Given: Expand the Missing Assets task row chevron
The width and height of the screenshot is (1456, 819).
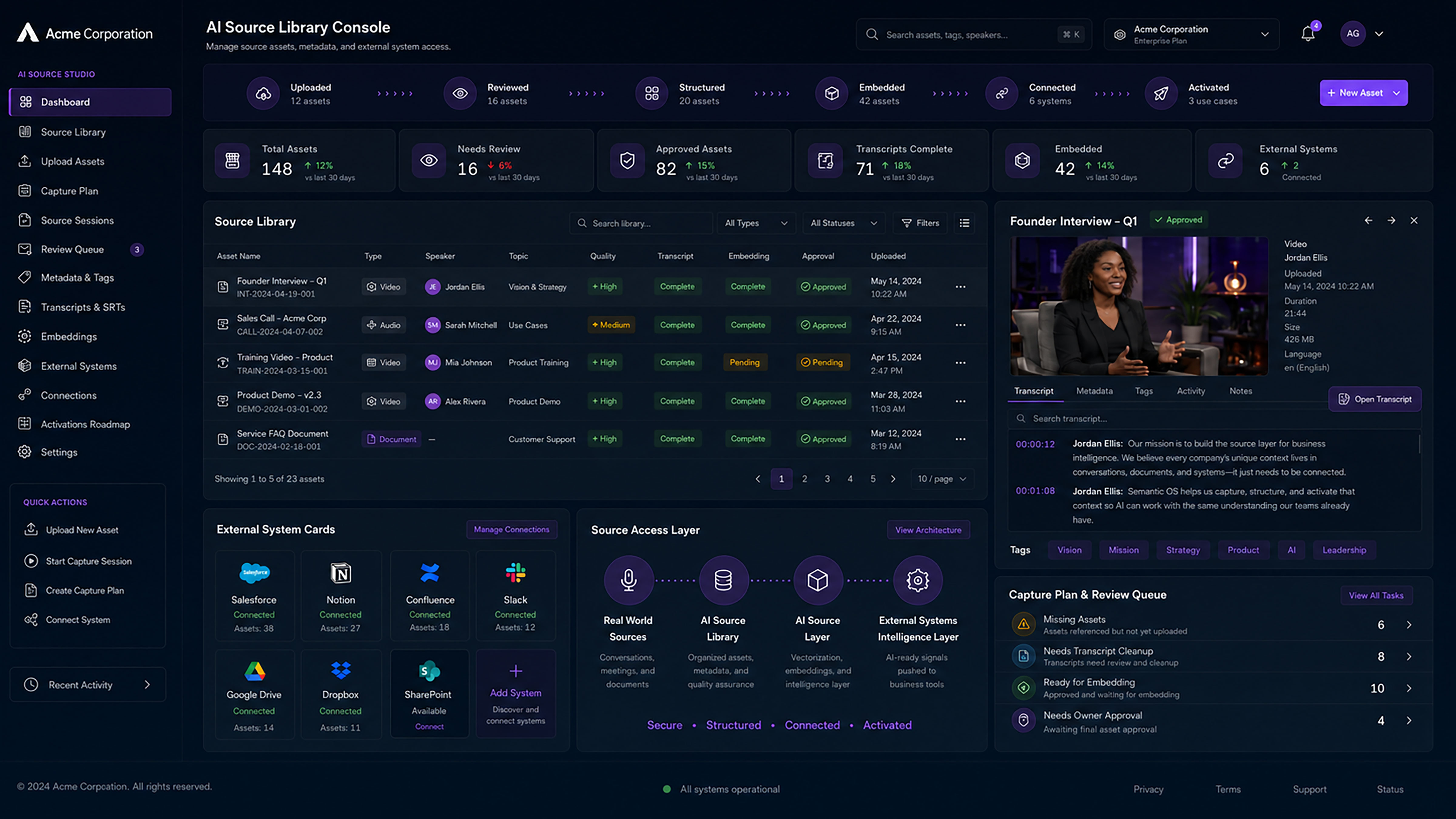Looking at the screenshot, I should point(1409,625).
